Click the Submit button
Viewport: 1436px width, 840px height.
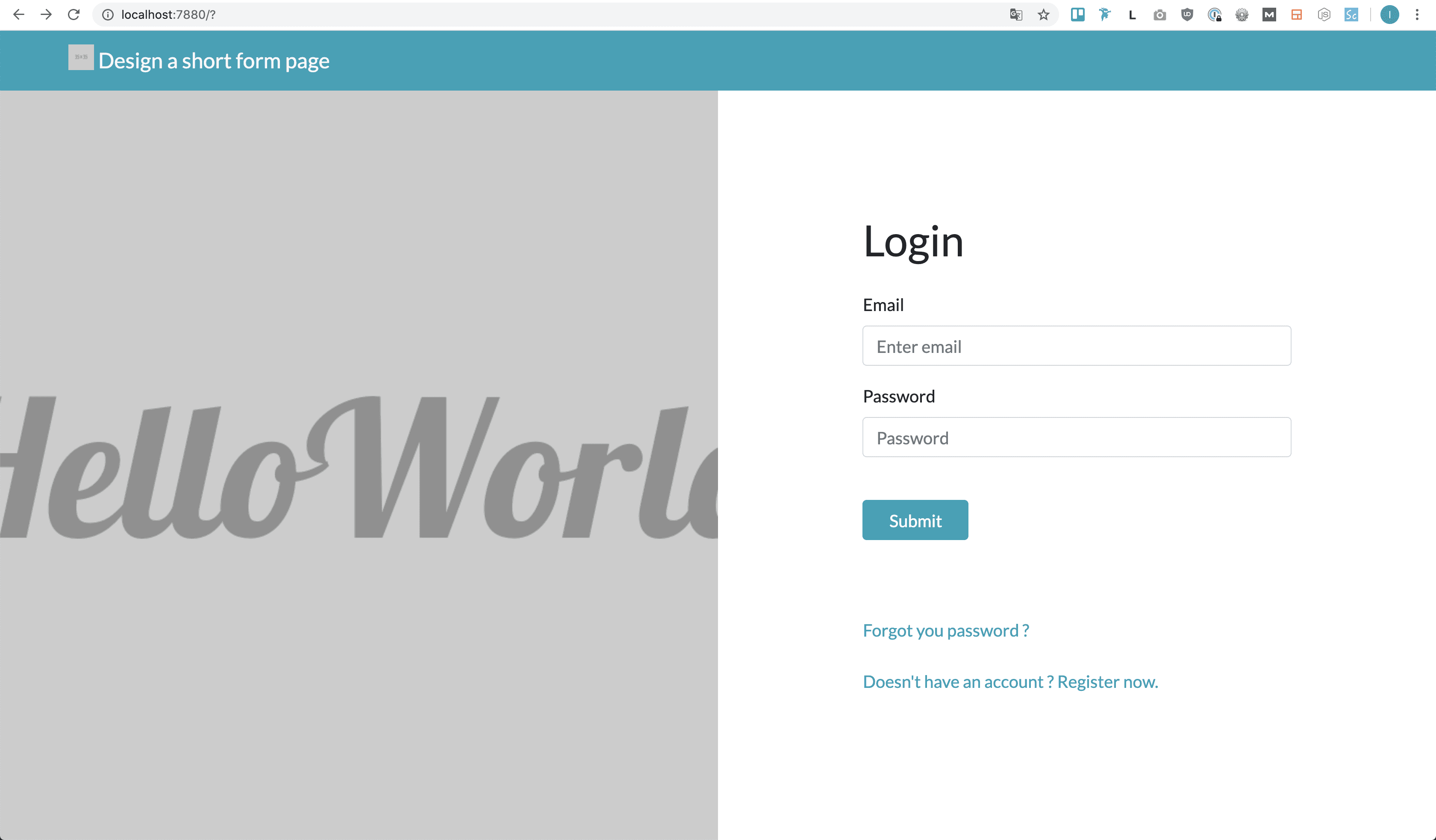tap(915, 520)
